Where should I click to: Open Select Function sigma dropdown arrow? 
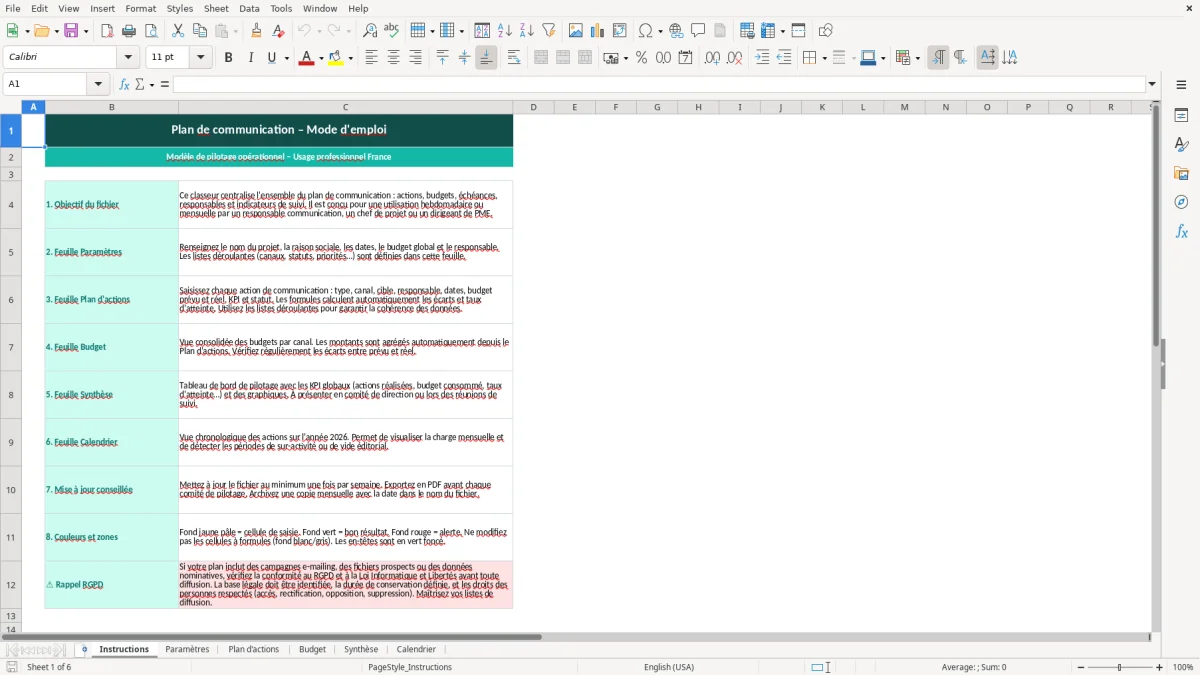[x=152, y=84]
